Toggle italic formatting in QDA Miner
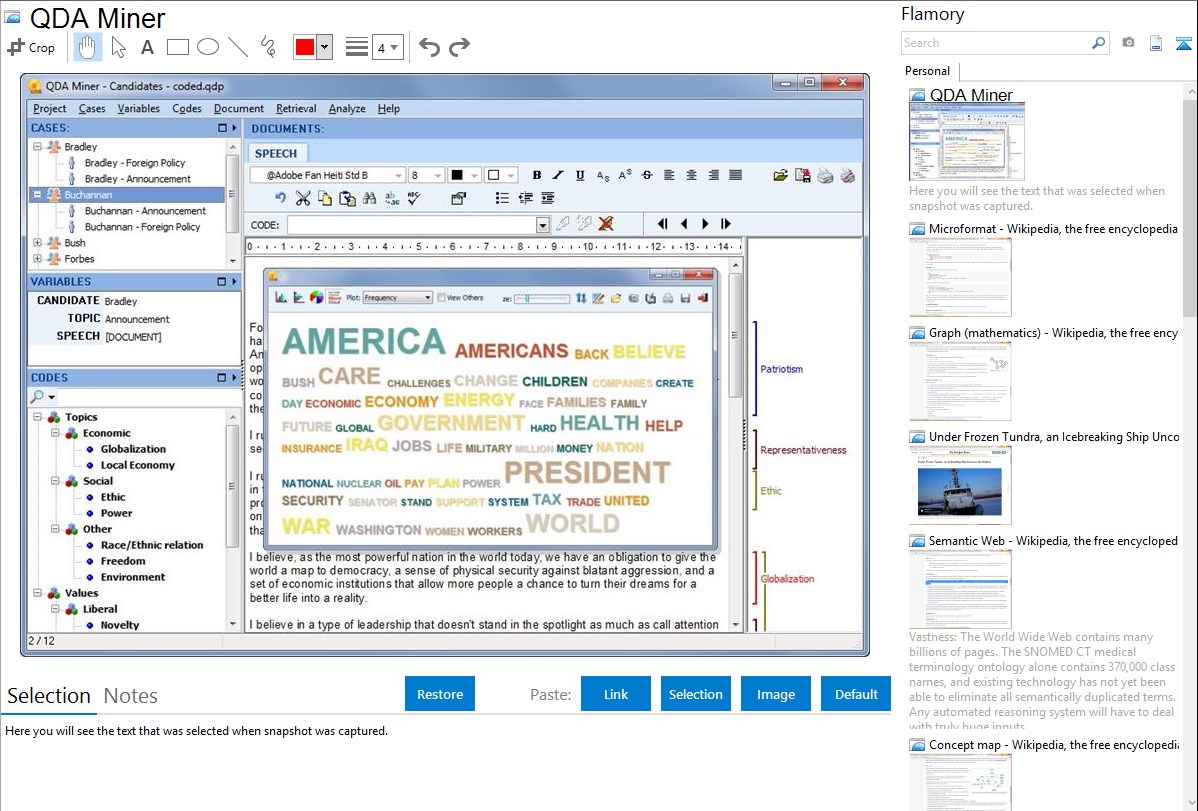 click(559, 175)
